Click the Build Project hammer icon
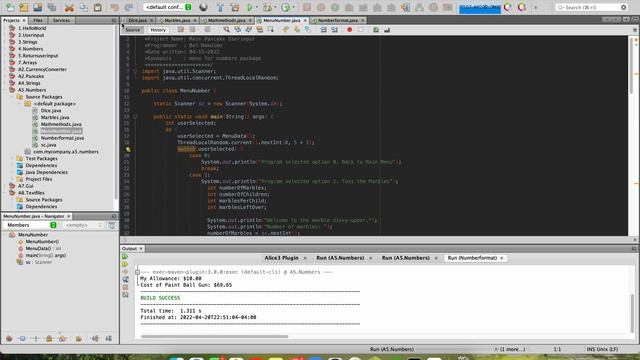640x360 pixels. [220, 7]
